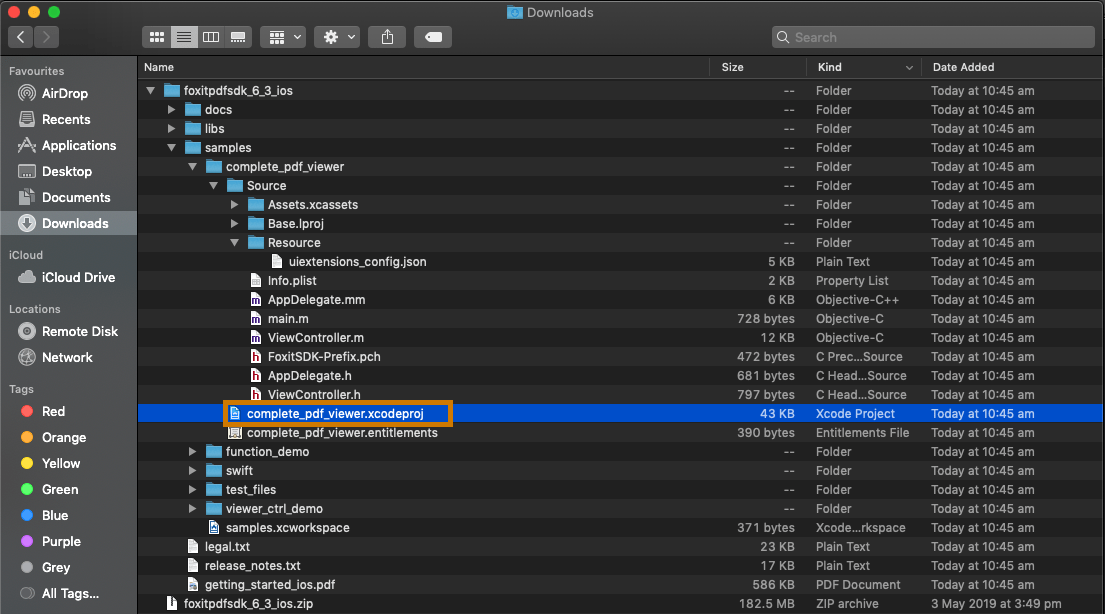Open Documents in the sidebar

pos(68,197)
